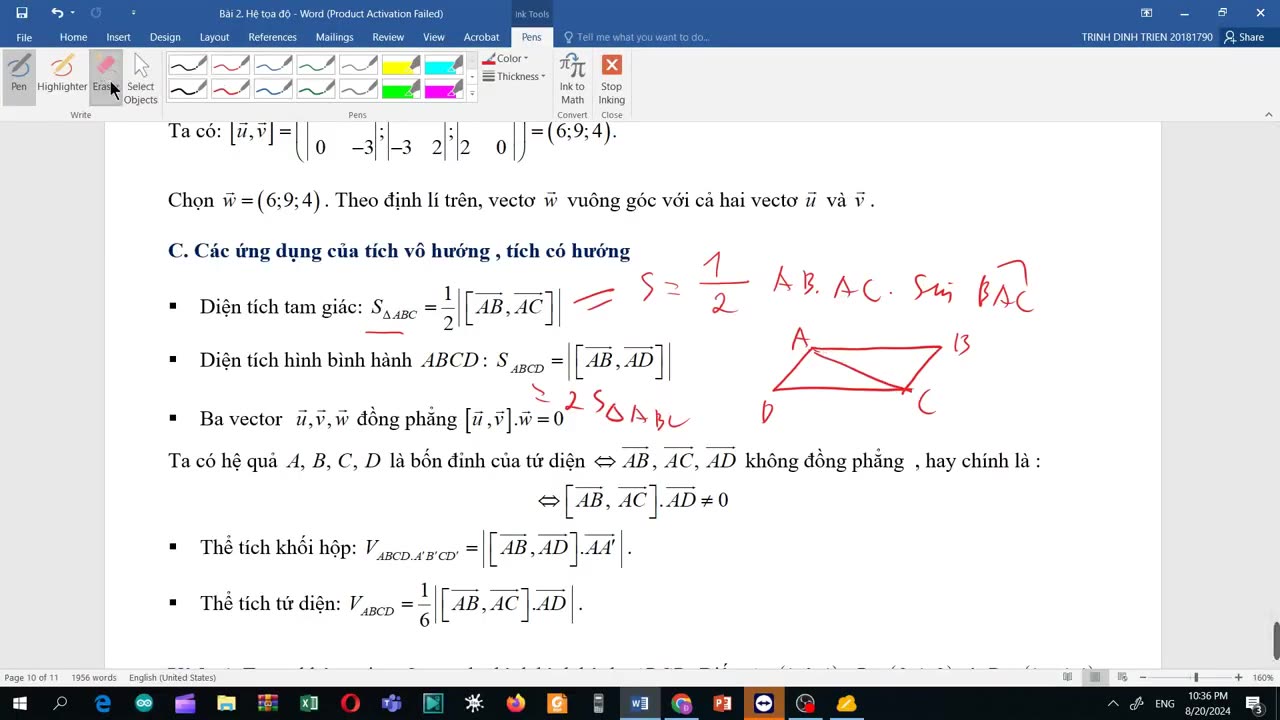Zoom out with the minus button
The image size is (1280, 720).
1143,677
